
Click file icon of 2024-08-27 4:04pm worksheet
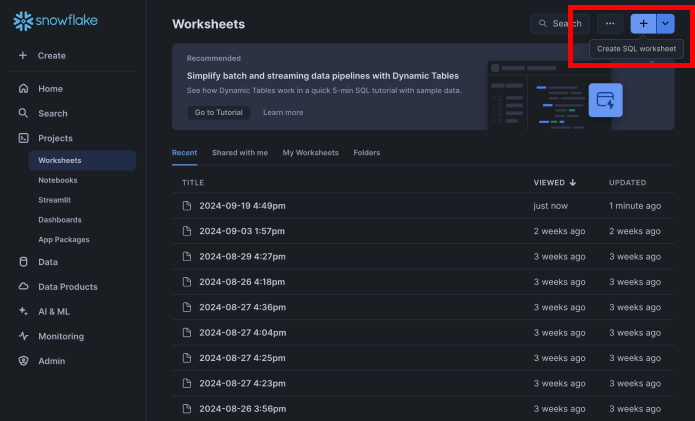(187, 332)
